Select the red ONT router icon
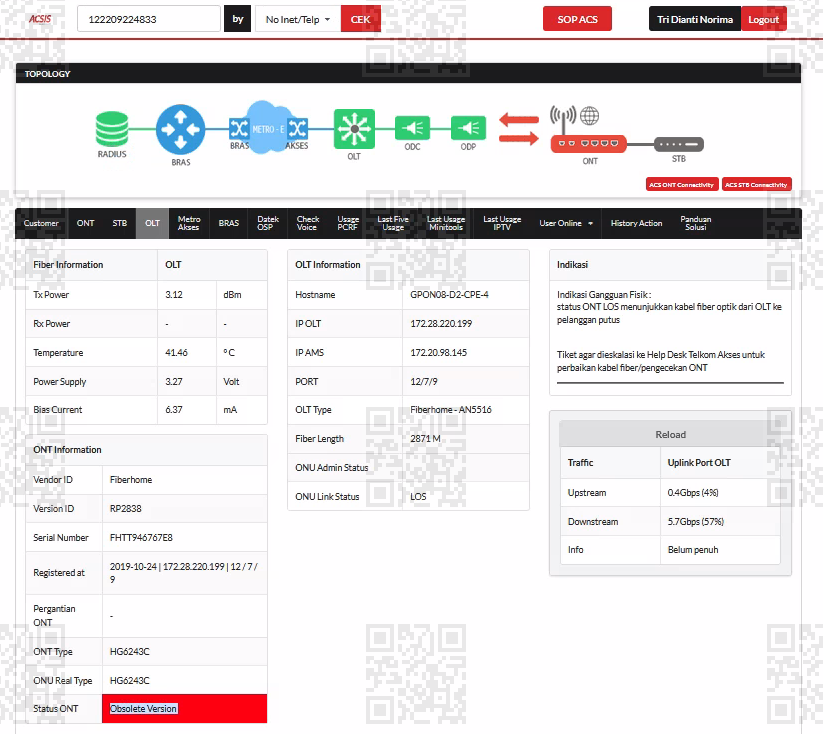The height and width of the screenshot is (734, 823). click(588, 143)
